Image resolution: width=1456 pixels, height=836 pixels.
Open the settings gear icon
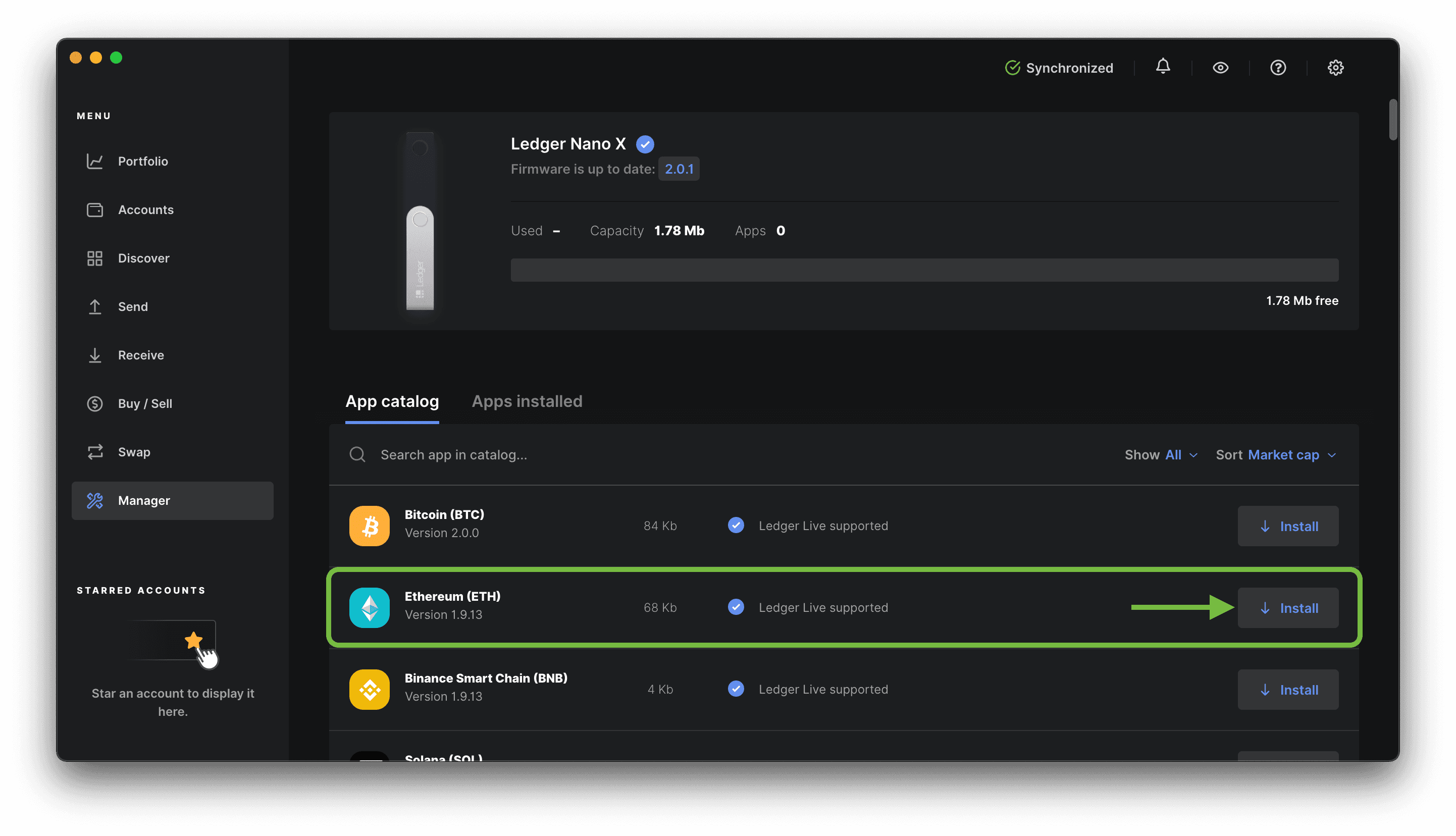[1335, 68]
